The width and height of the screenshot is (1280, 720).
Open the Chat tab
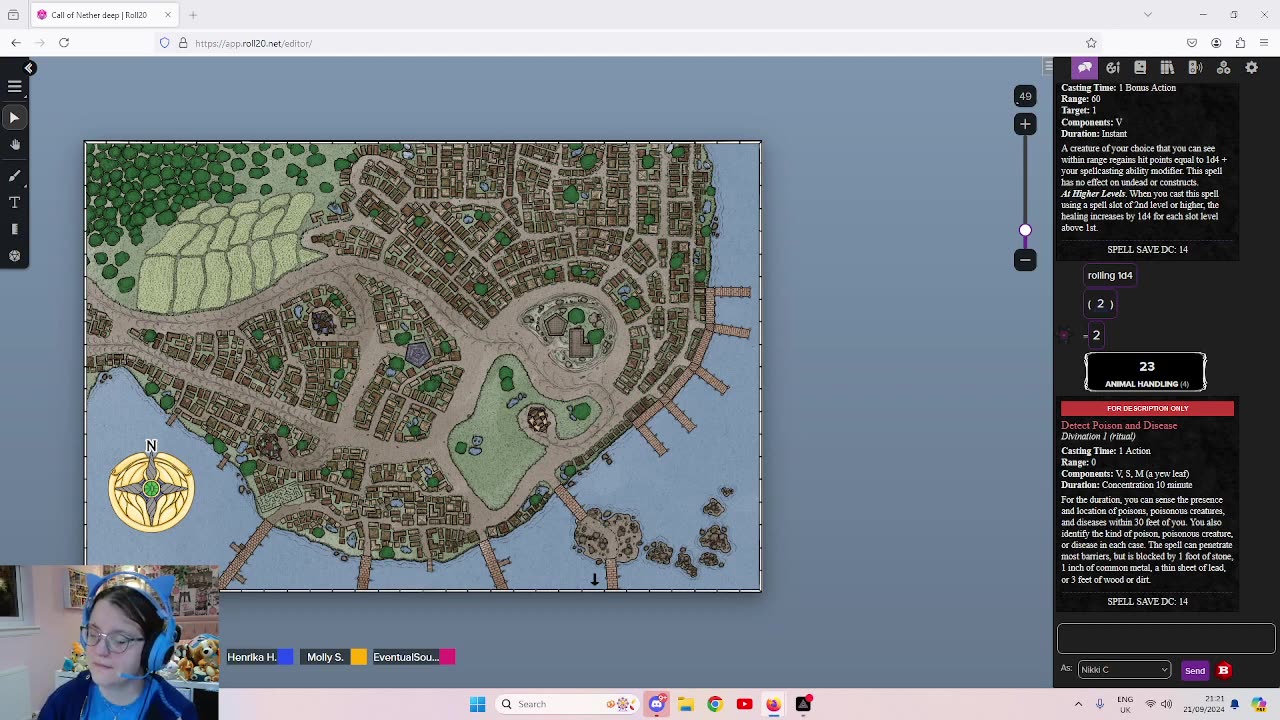[1085, 68]
